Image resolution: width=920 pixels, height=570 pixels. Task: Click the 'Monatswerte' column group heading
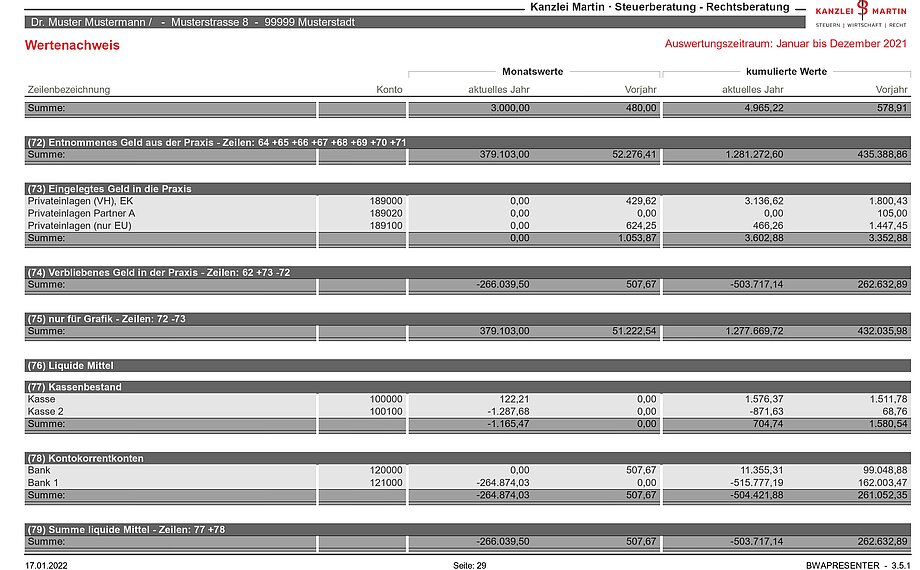tap(532, 72)
